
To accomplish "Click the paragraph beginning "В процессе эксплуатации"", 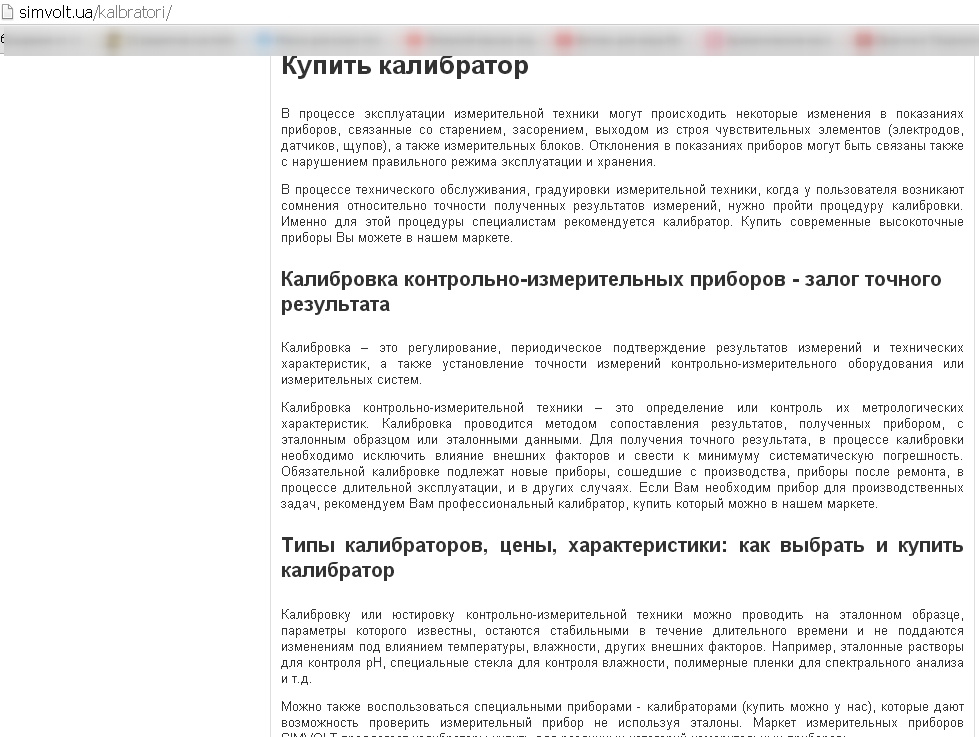I will click(622, 137).
